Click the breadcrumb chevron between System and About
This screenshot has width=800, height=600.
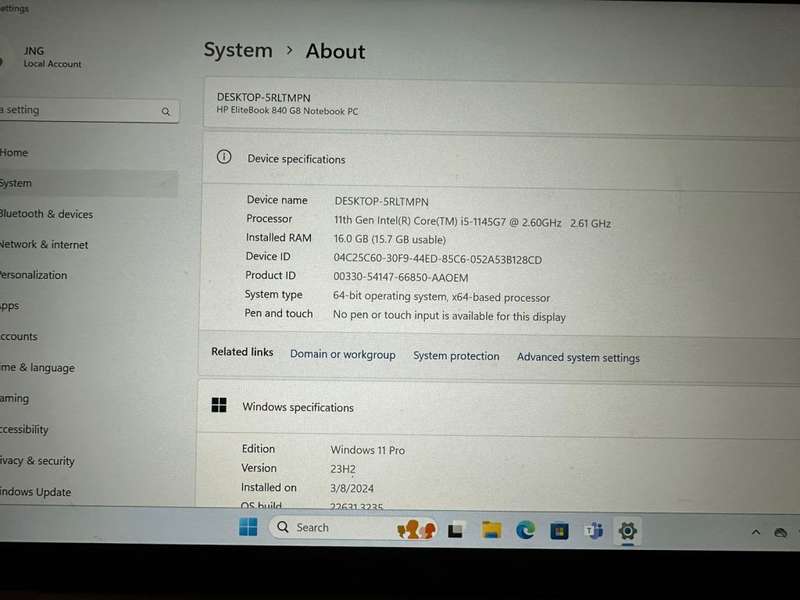coord(289,50)
